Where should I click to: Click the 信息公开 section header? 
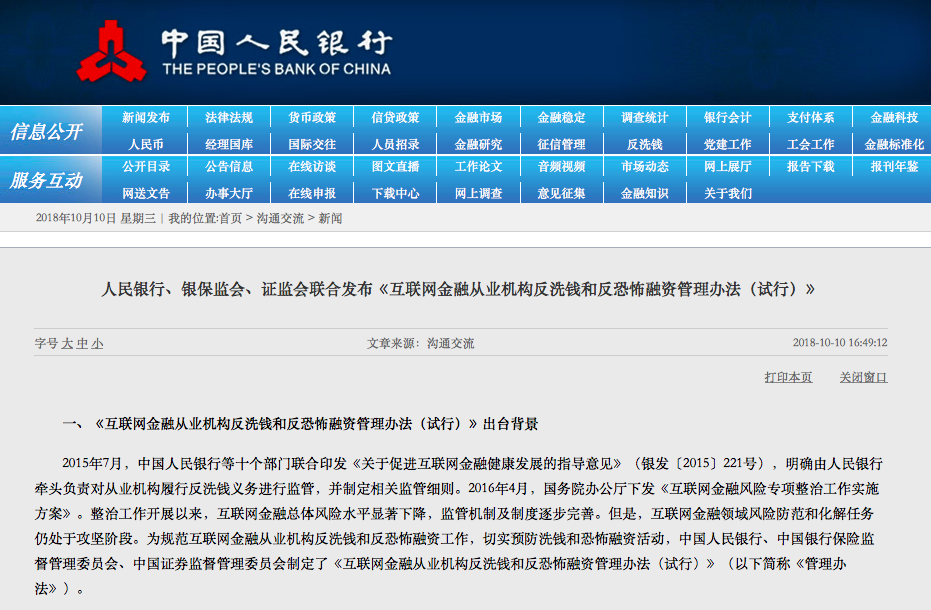pos(46,131)
